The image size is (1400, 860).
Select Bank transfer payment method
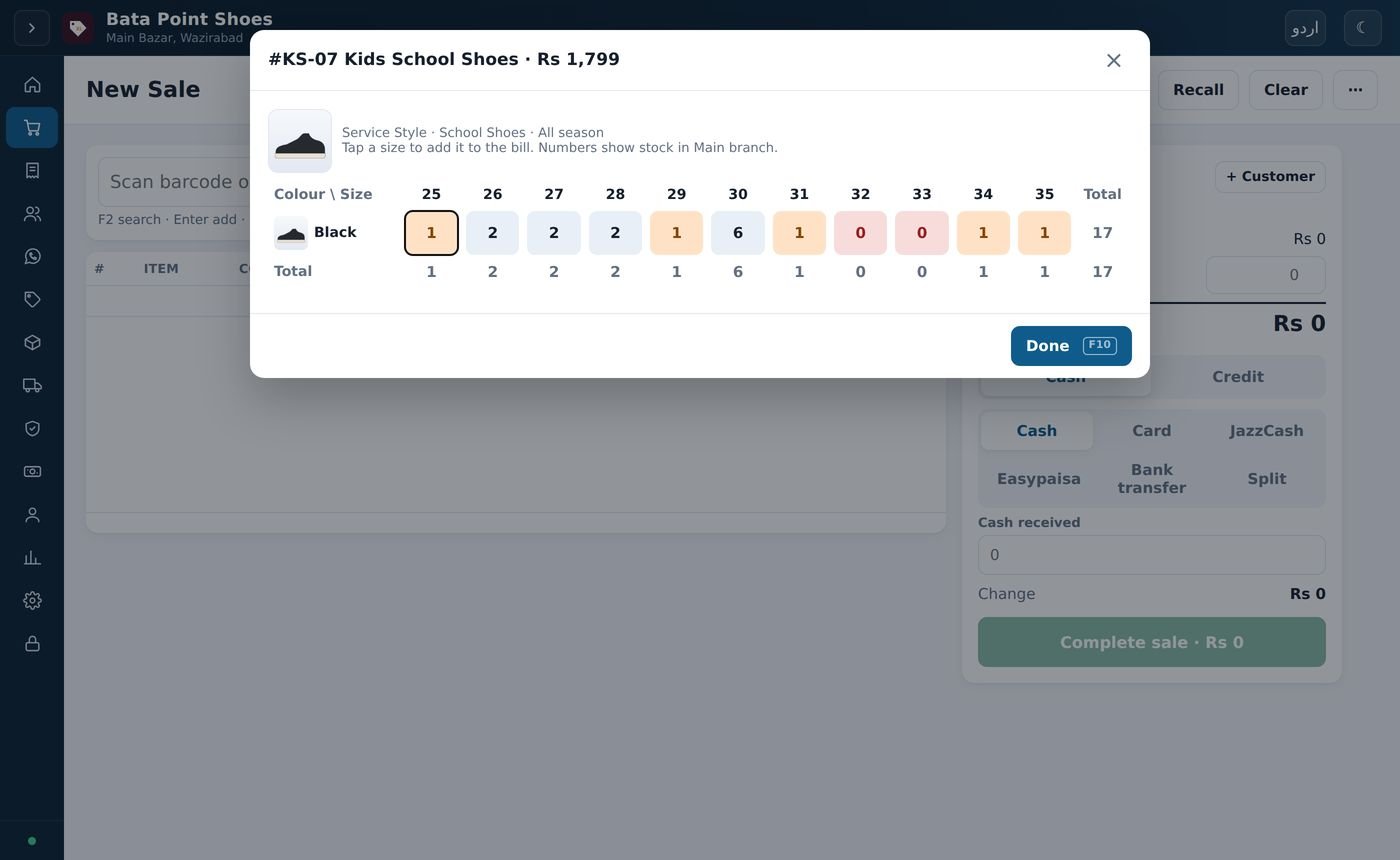point(1151,479)
